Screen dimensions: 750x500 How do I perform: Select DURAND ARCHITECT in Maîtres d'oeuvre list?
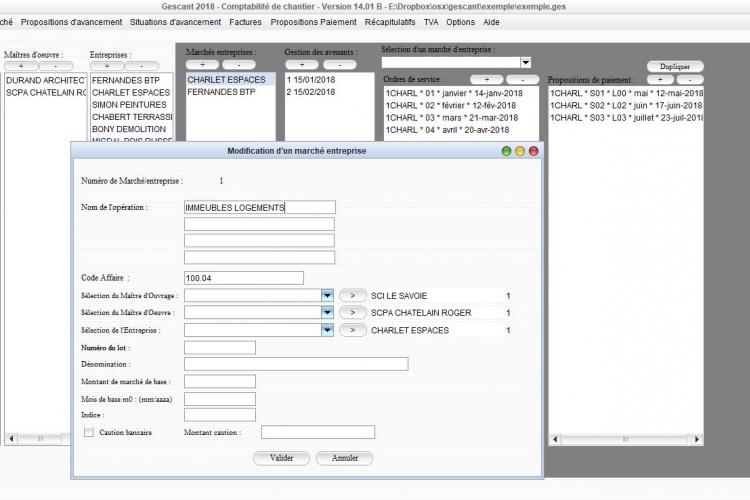pos(46,80)
